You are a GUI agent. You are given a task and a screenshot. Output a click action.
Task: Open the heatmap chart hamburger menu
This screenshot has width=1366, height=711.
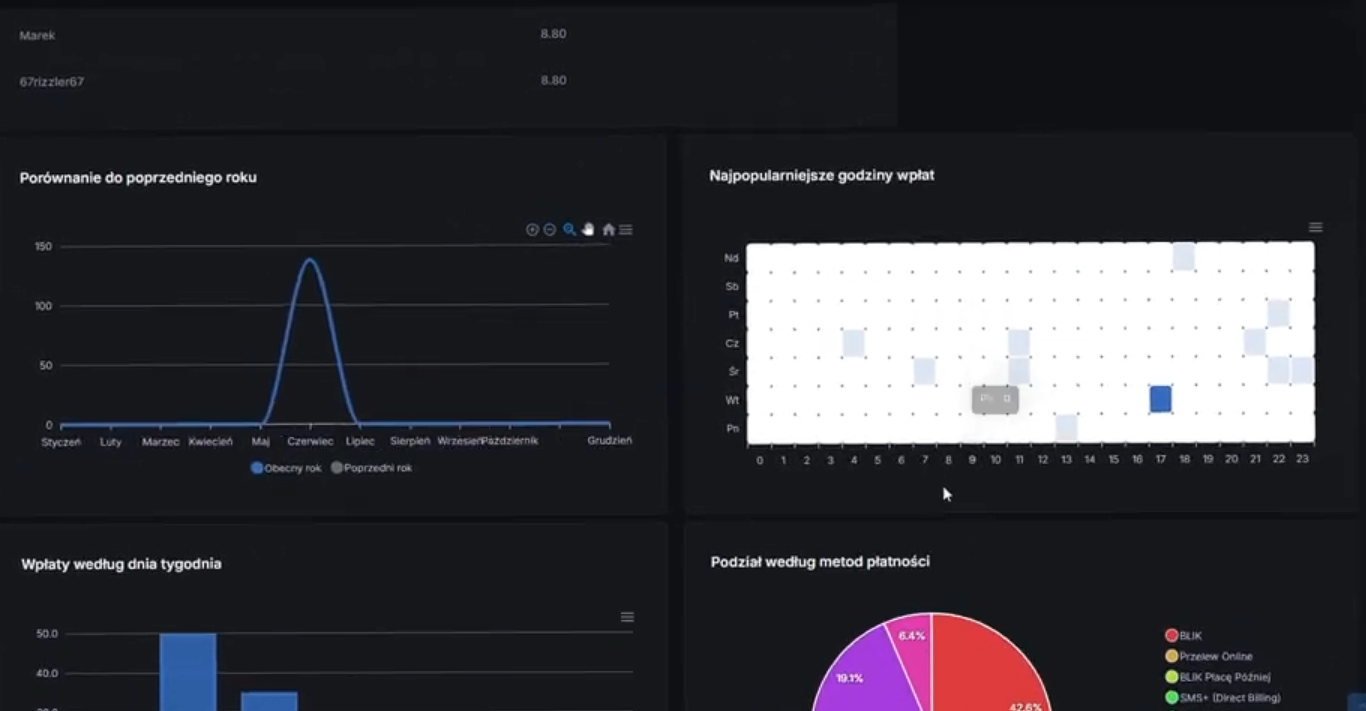coord(1316,228)
